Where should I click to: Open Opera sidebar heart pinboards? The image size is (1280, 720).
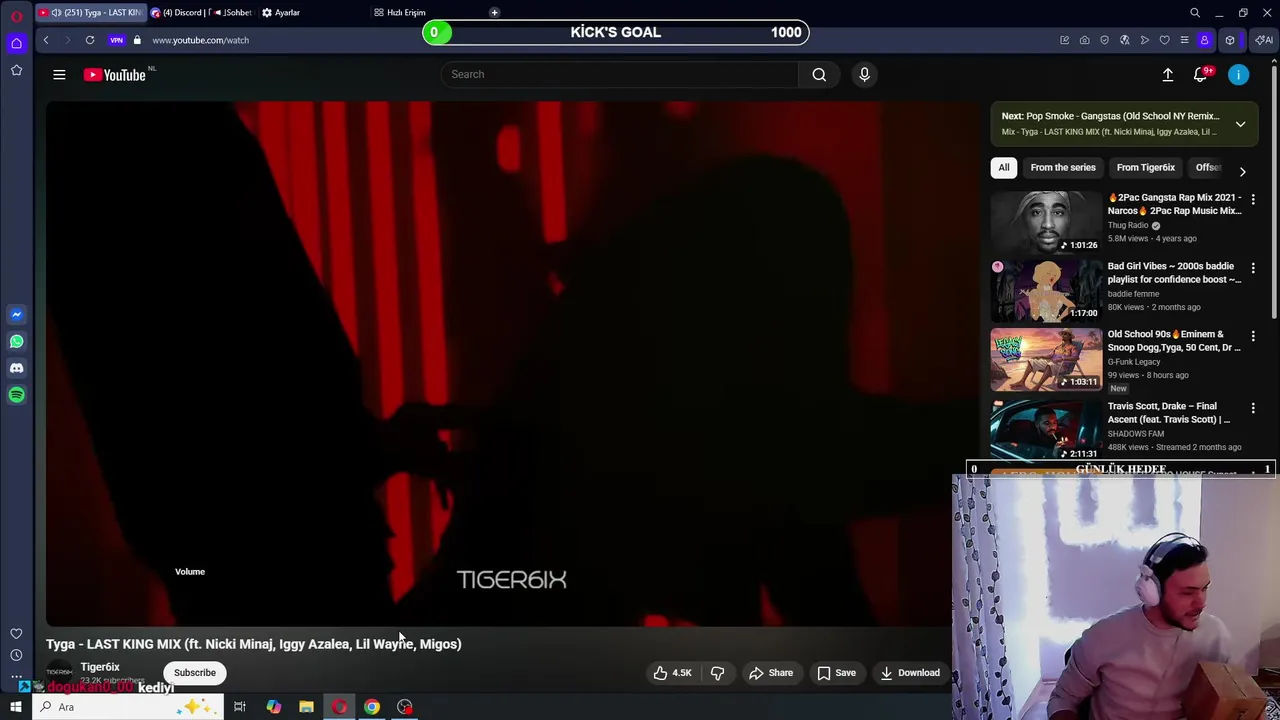pos(16,633)
